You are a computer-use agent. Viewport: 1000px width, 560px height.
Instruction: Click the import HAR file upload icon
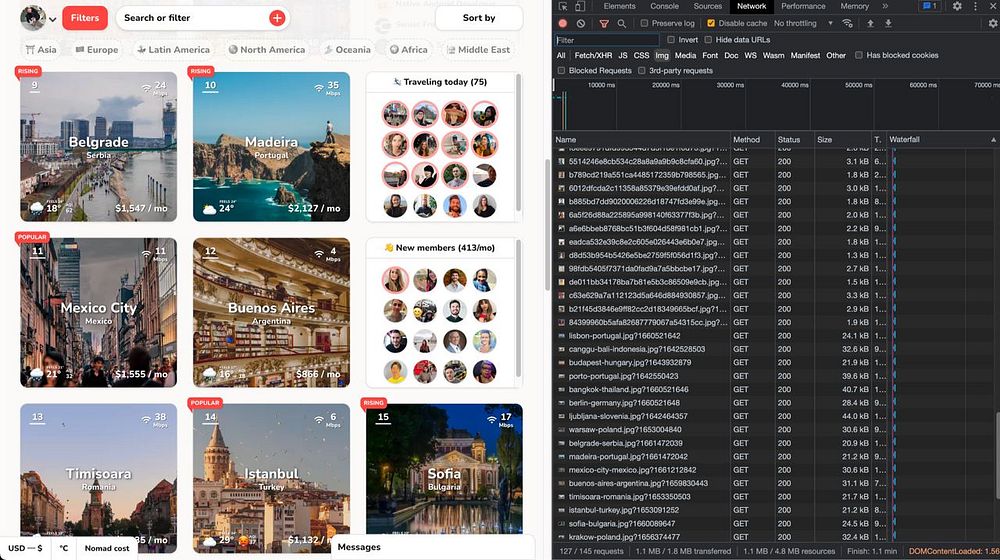click(x=870, y=23)
